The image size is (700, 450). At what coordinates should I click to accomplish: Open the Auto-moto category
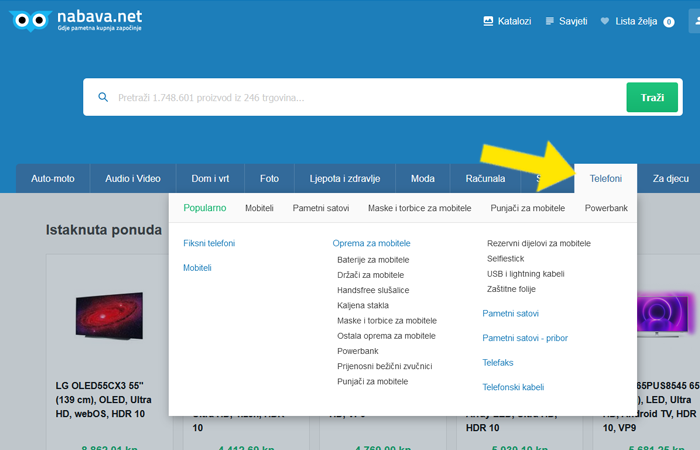53,179
